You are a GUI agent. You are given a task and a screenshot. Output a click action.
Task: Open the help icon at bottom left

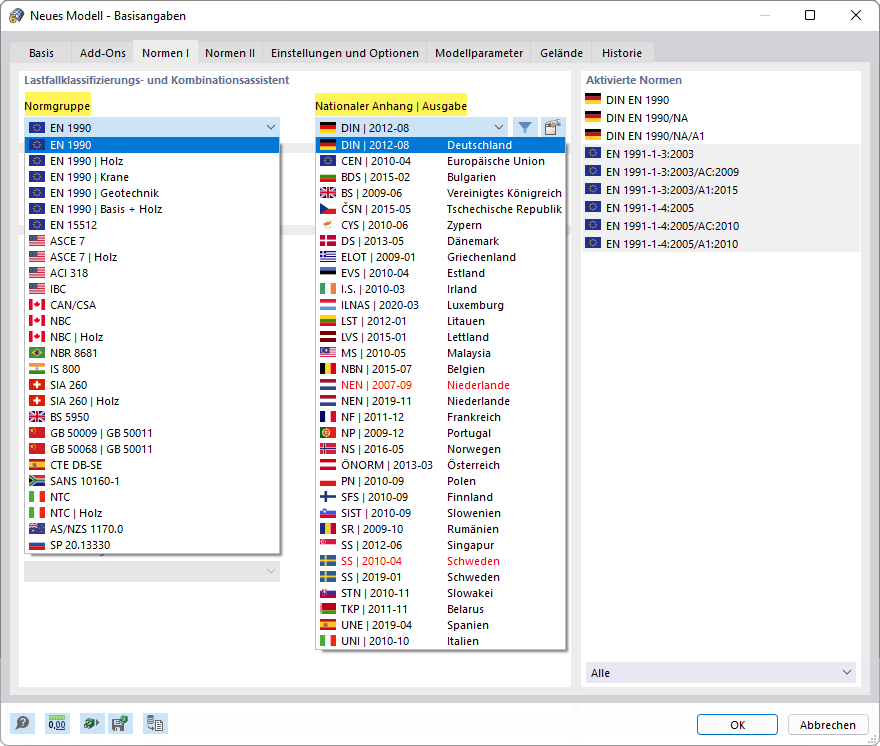click(22, 723)
